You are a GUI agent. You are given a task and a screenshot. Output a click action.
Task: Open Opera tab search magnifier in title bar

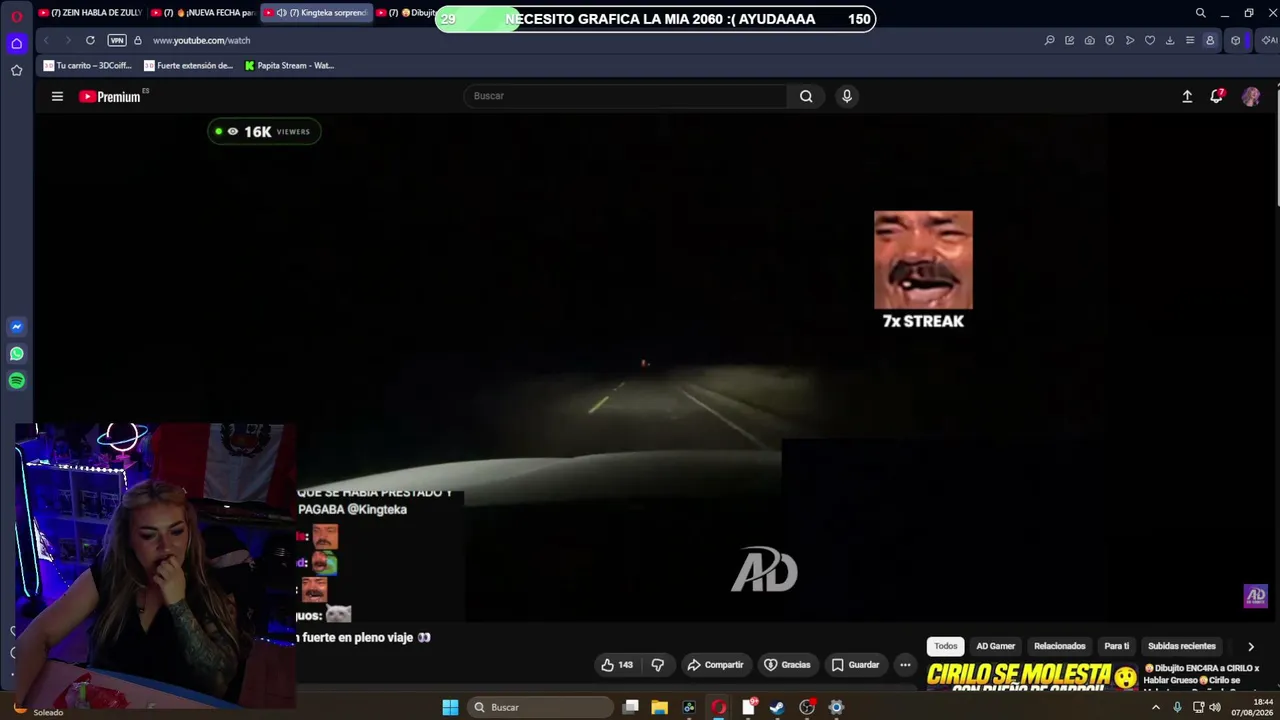pyautogui.click(x=1200, y=13)
